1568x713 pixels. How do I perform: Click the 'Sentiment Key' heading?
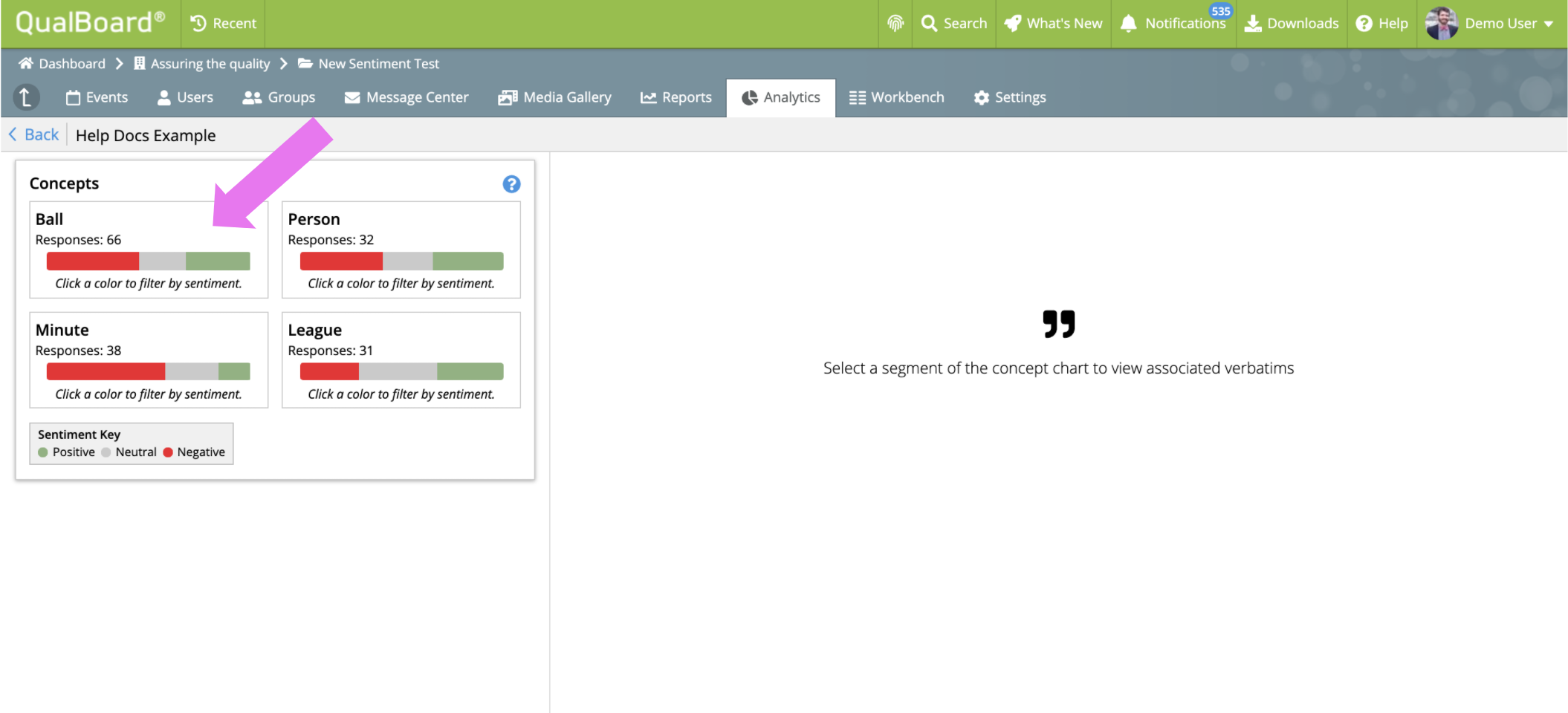[x=79, y=434]
